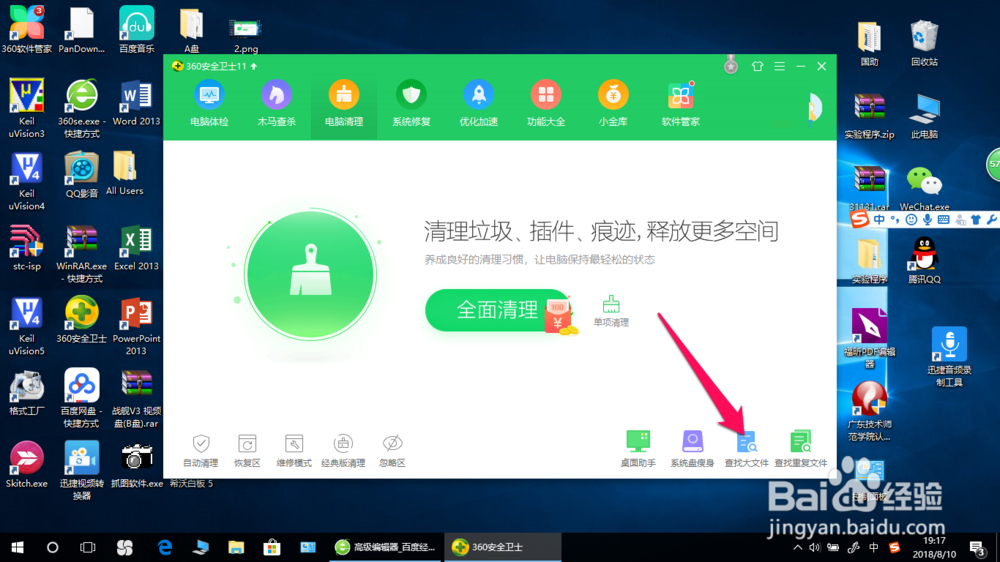This screenshot has width=1000, height=562.
Task: Open Microsoft Edge from taskbar
Action: coord(165,547)
